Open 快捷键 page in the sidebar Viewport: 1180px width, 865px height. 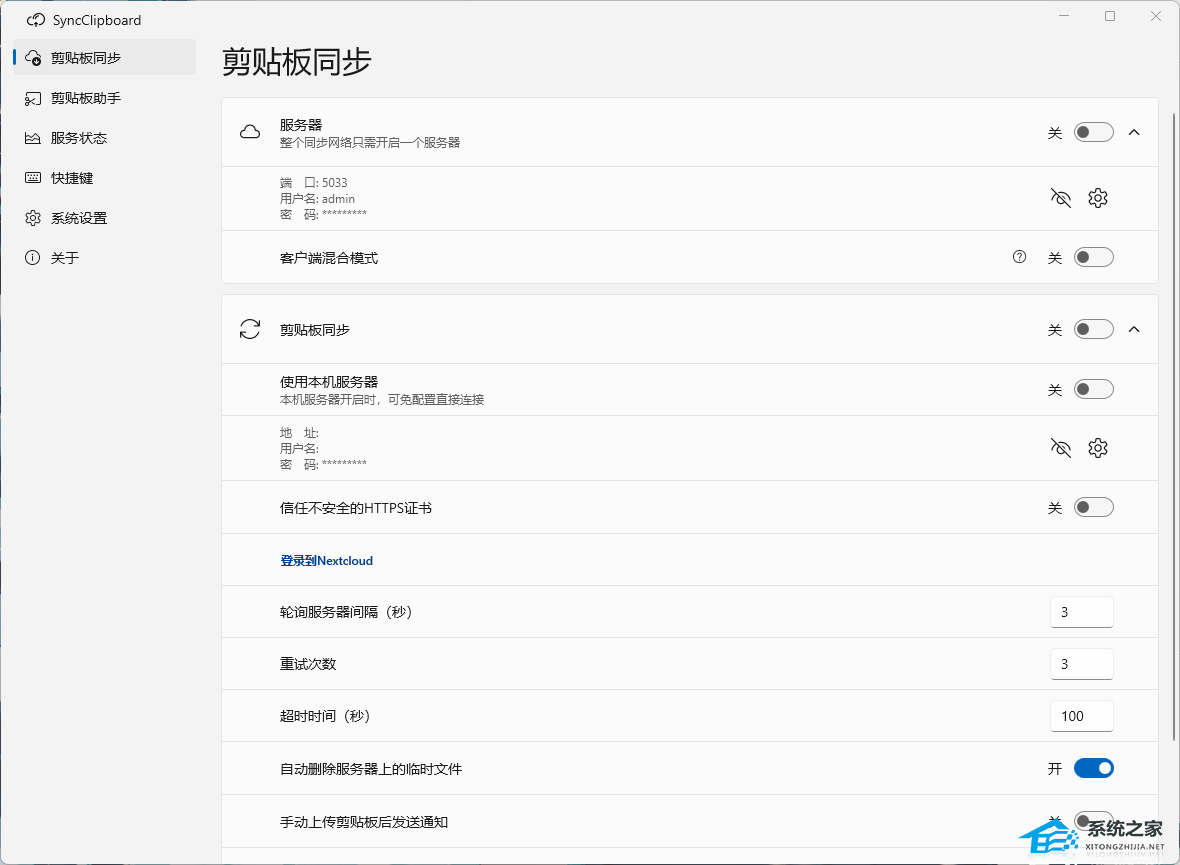click(x=72, y=178)
